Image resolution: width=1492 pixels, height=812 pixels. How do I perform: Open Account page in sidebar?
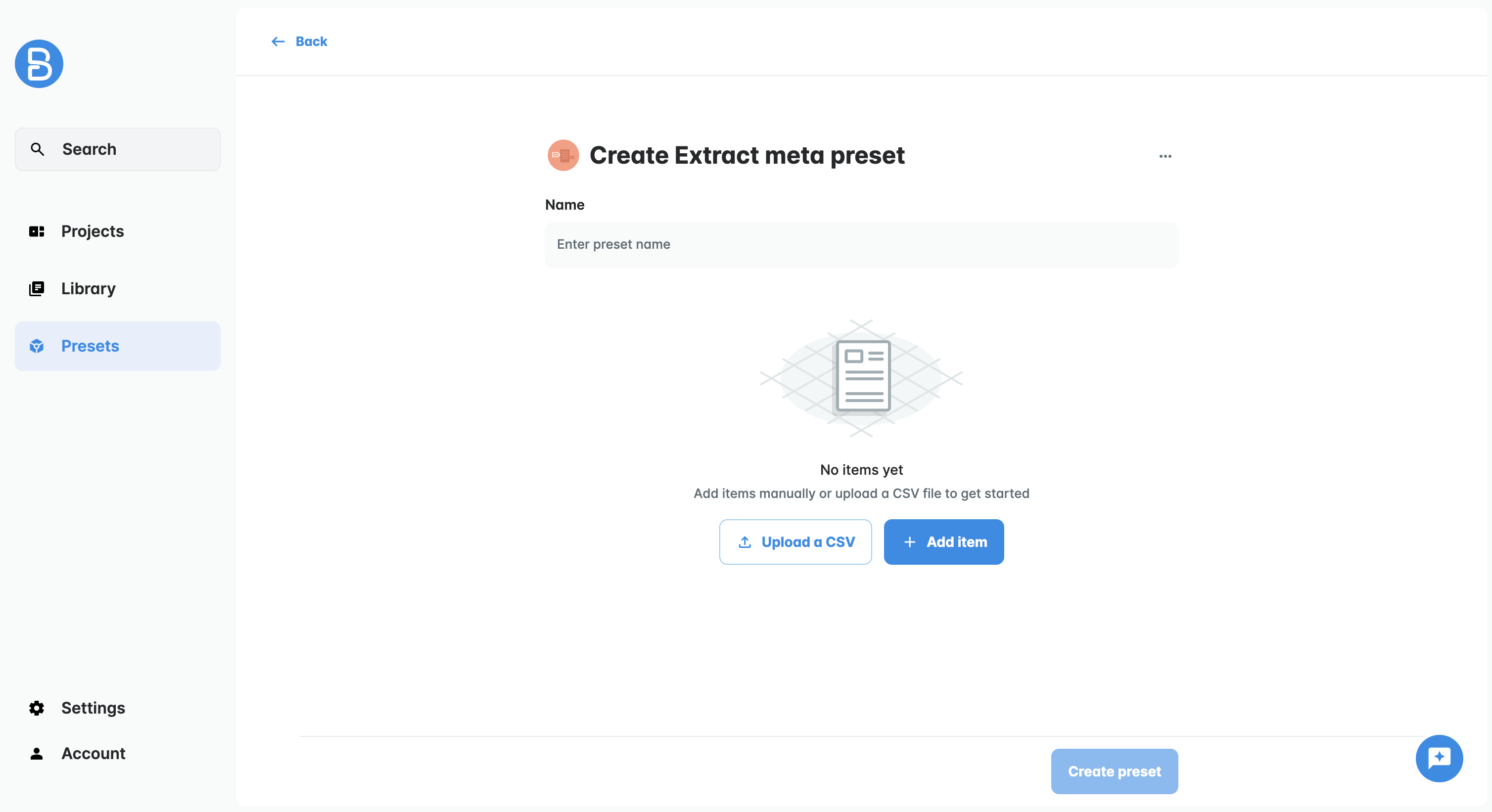coord(93,754)
